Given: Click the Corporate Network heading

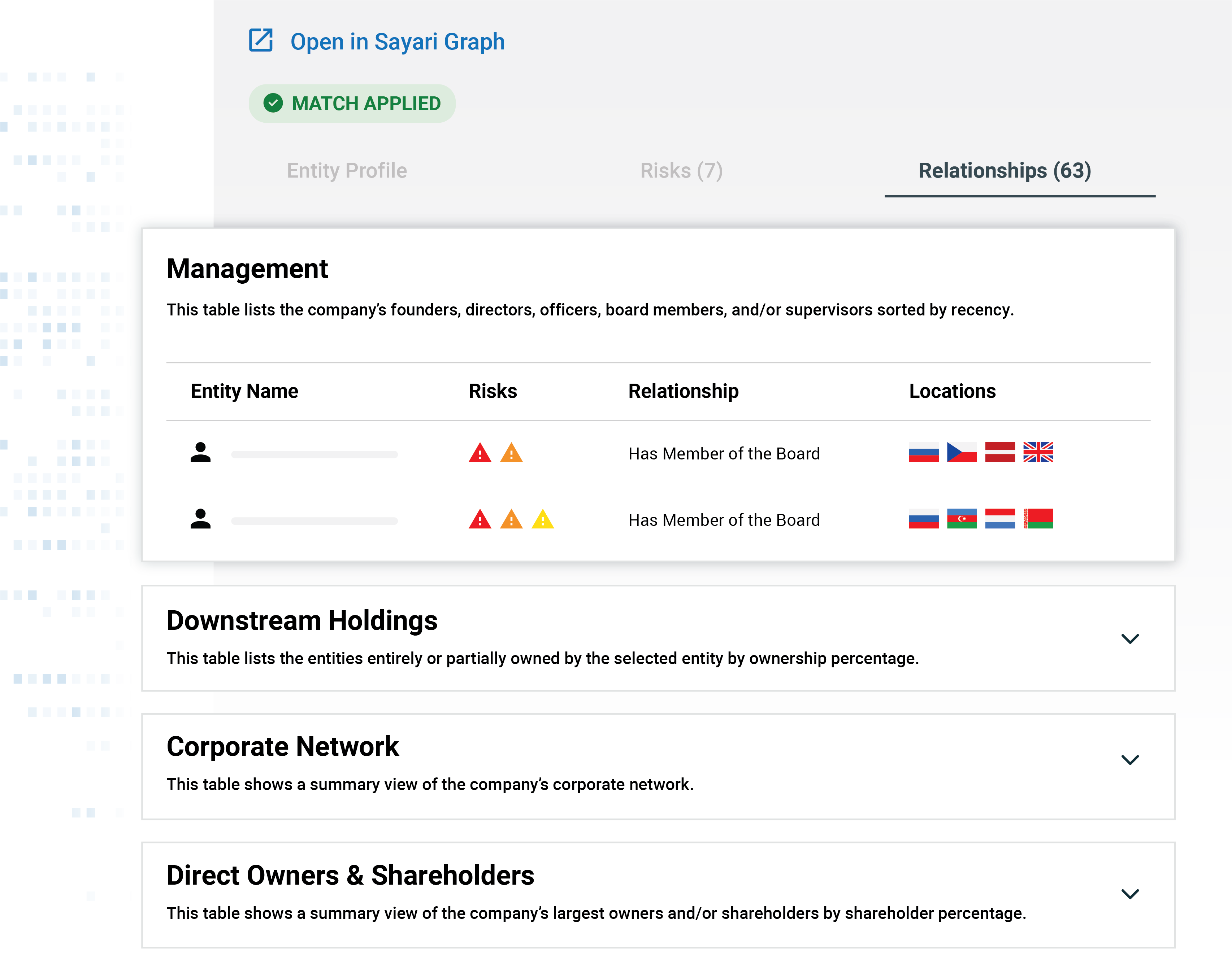Looking at the screenshot, I should 283,747.
